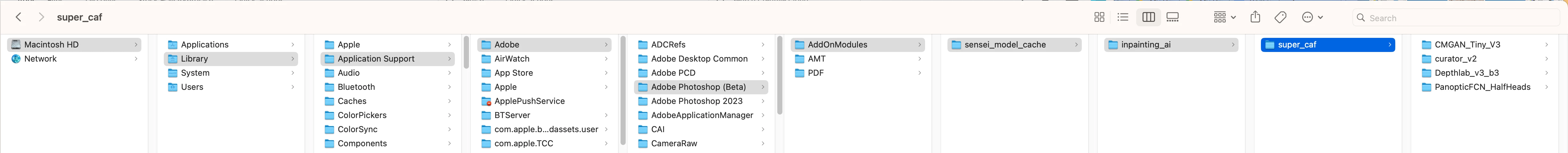Expand chevron beside AMT folder
The image size is (1568, 153).
(x=919, y=58)
